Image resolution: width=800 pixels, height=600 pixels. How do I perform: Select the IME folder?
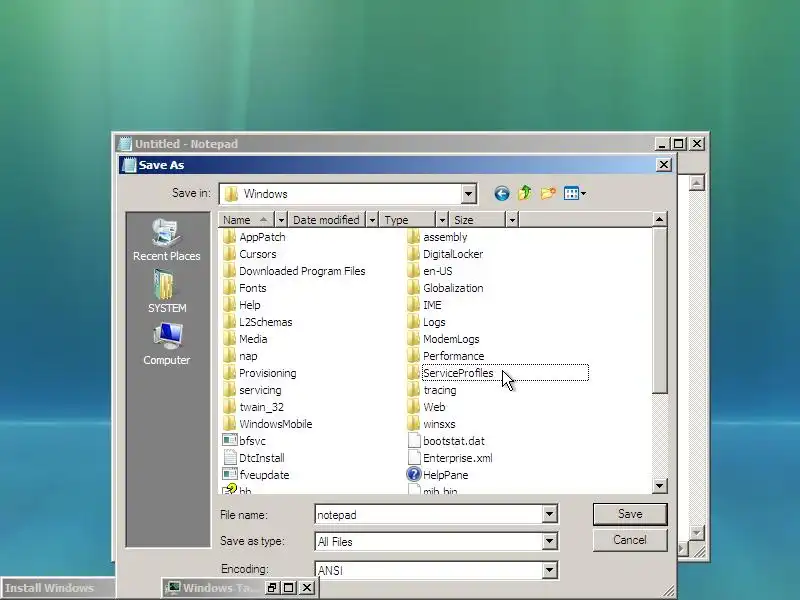pyautogui.click(x=425, y=305)
